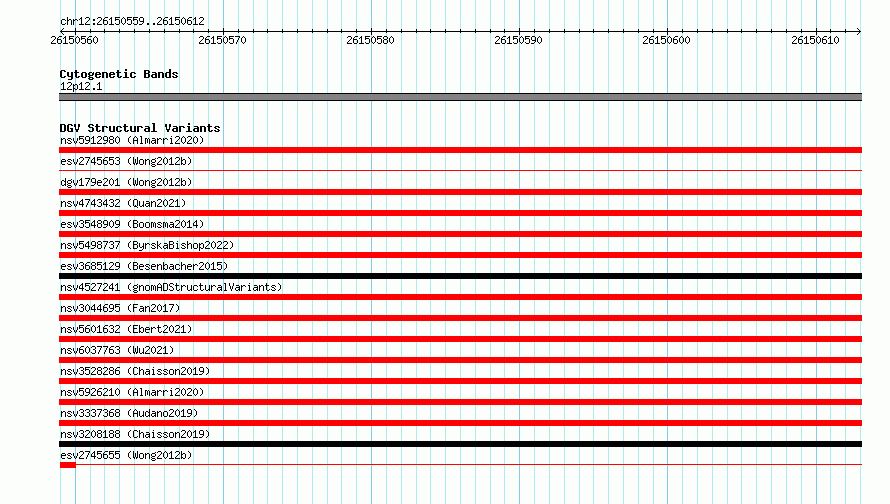Click the red bar for nsv3528286
Screen dimensions: 890x504
click(460, 381)
